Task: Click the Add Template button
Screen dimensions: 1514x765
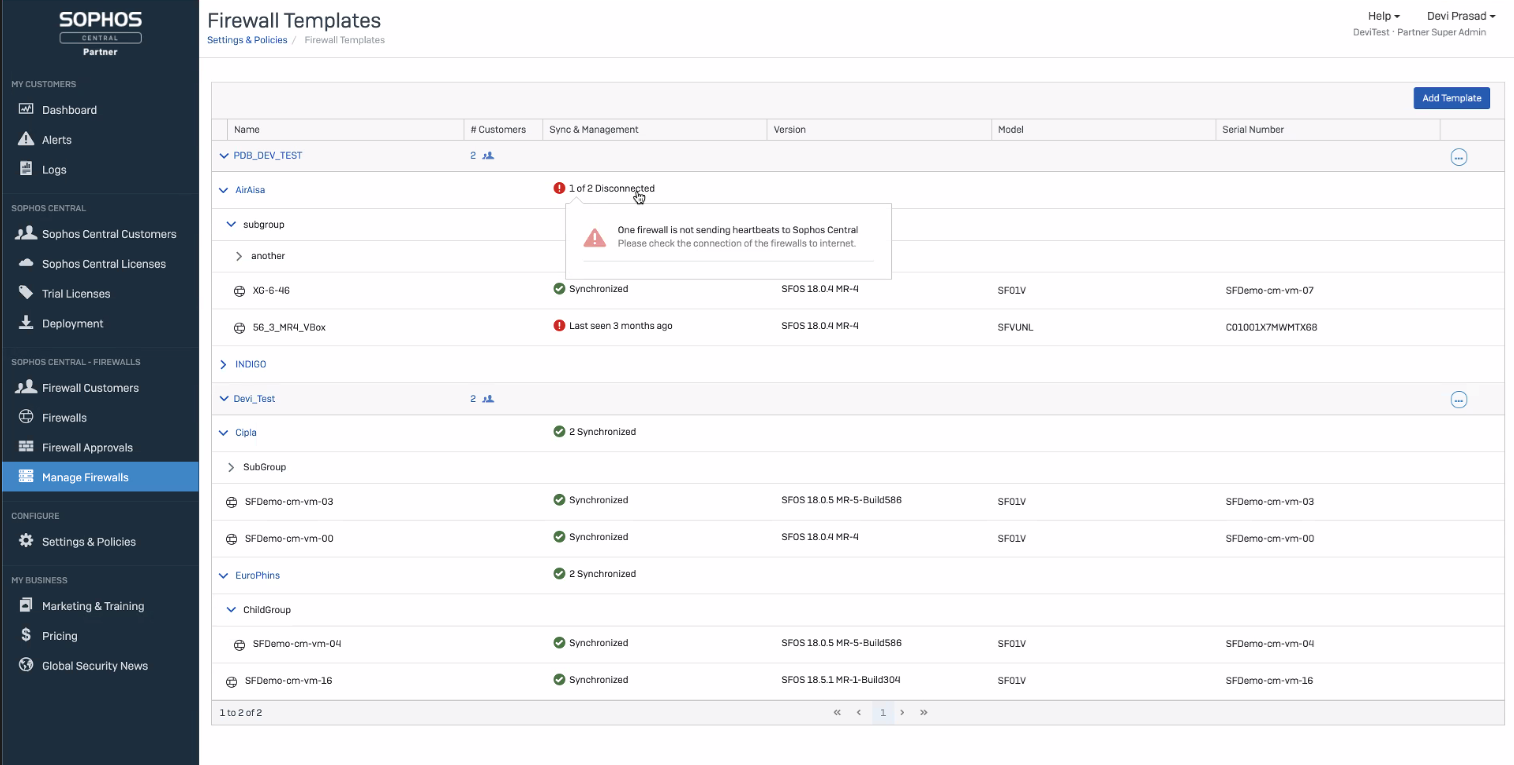Action: [1451, 98]
